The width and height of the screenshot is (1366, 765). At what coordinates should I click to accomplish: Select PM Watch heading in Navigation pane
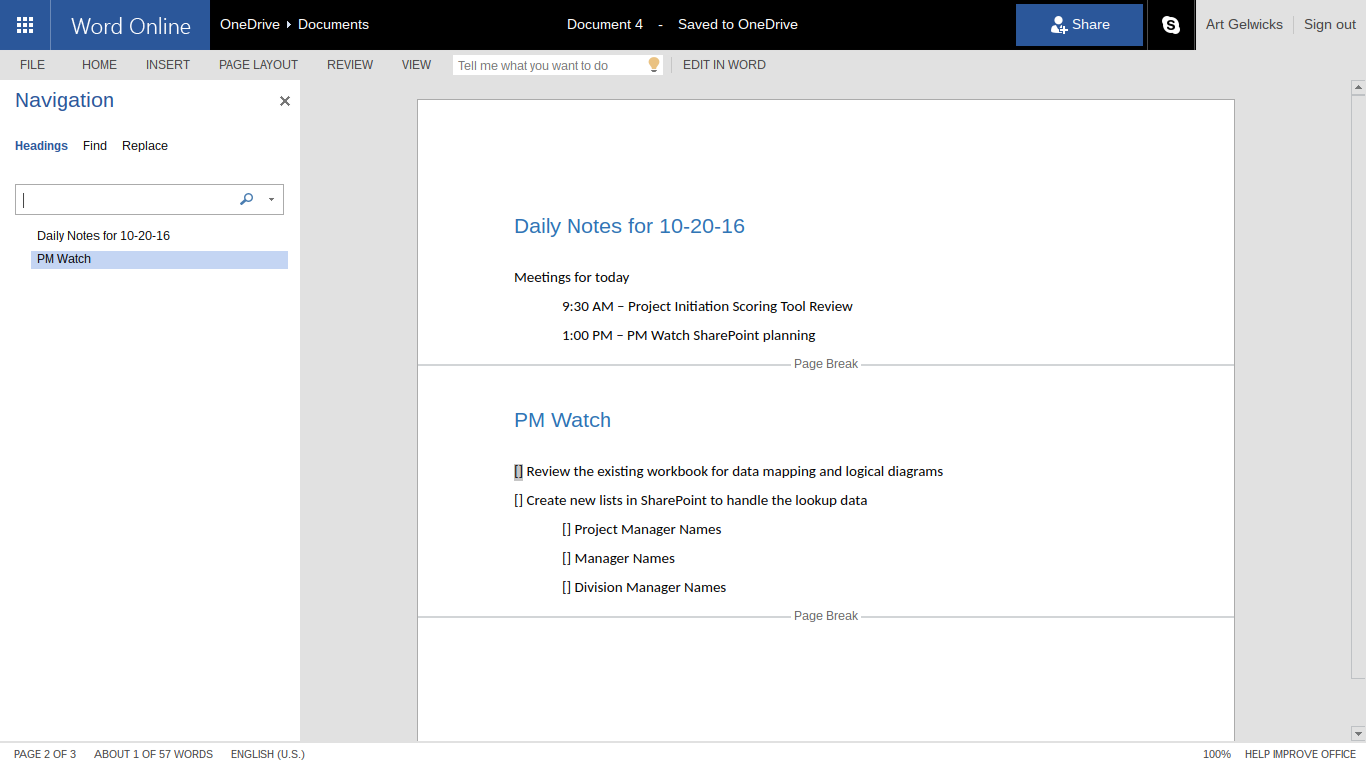(x=159, y=260)
